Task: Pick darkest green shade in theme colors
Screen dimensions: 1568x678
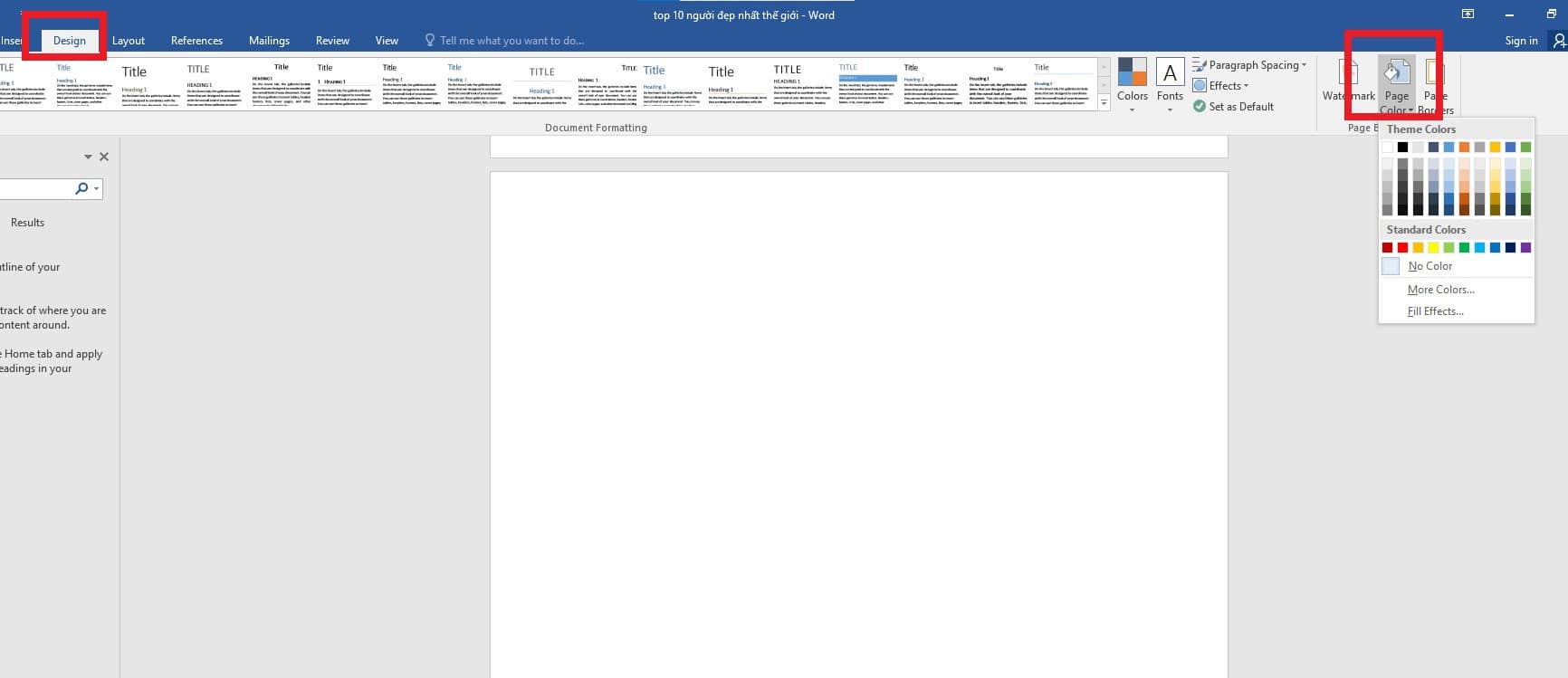Action: (1525, 209)
